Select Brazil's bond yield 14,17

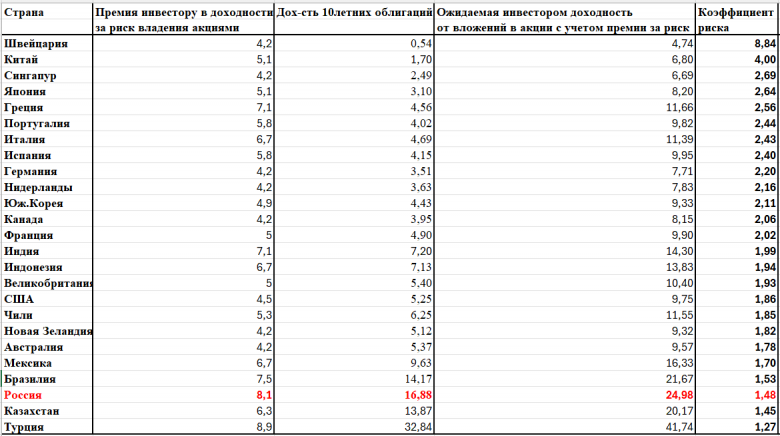418,379
